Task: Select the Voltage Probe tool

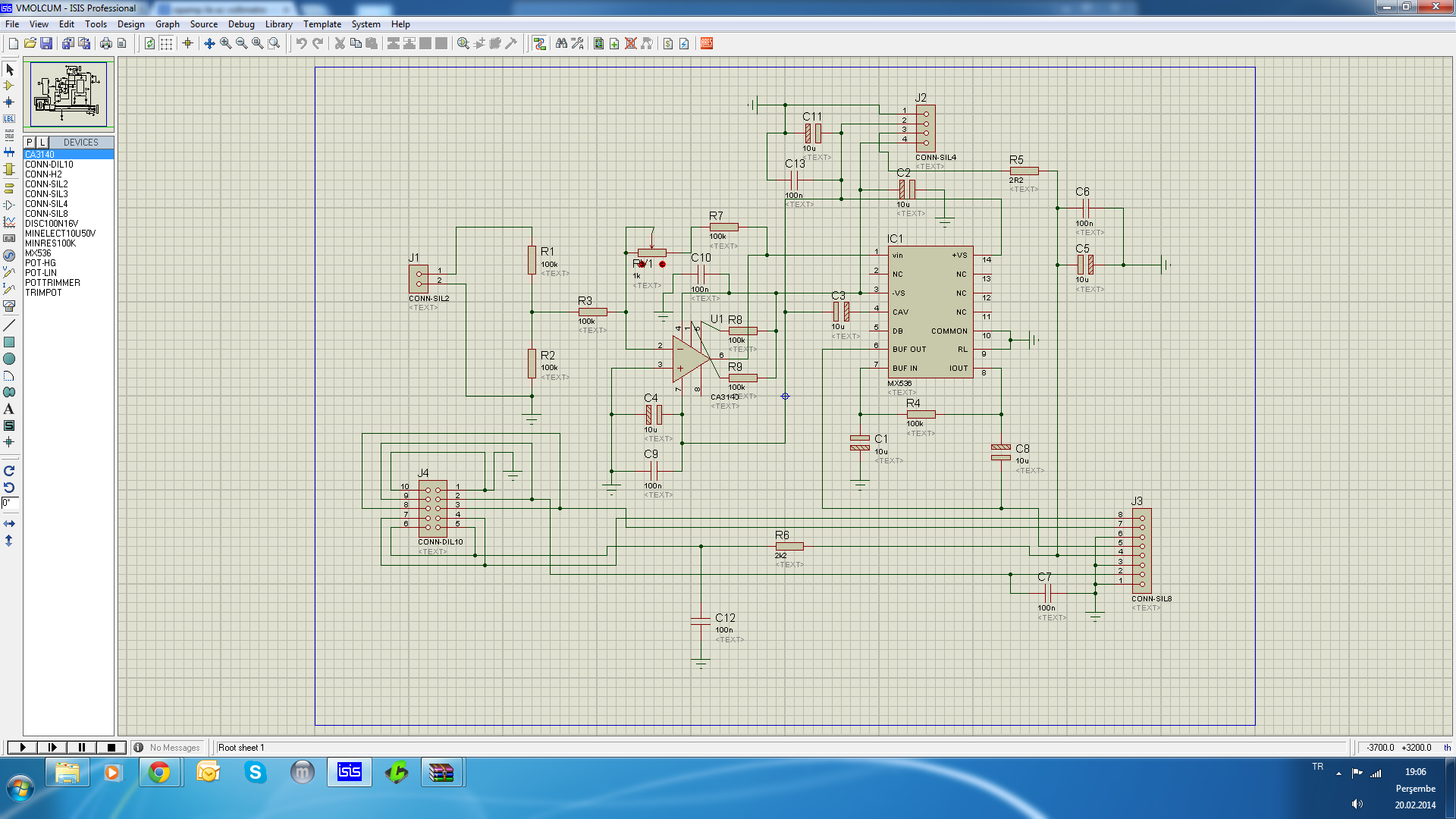Action: tap(9, 272)
